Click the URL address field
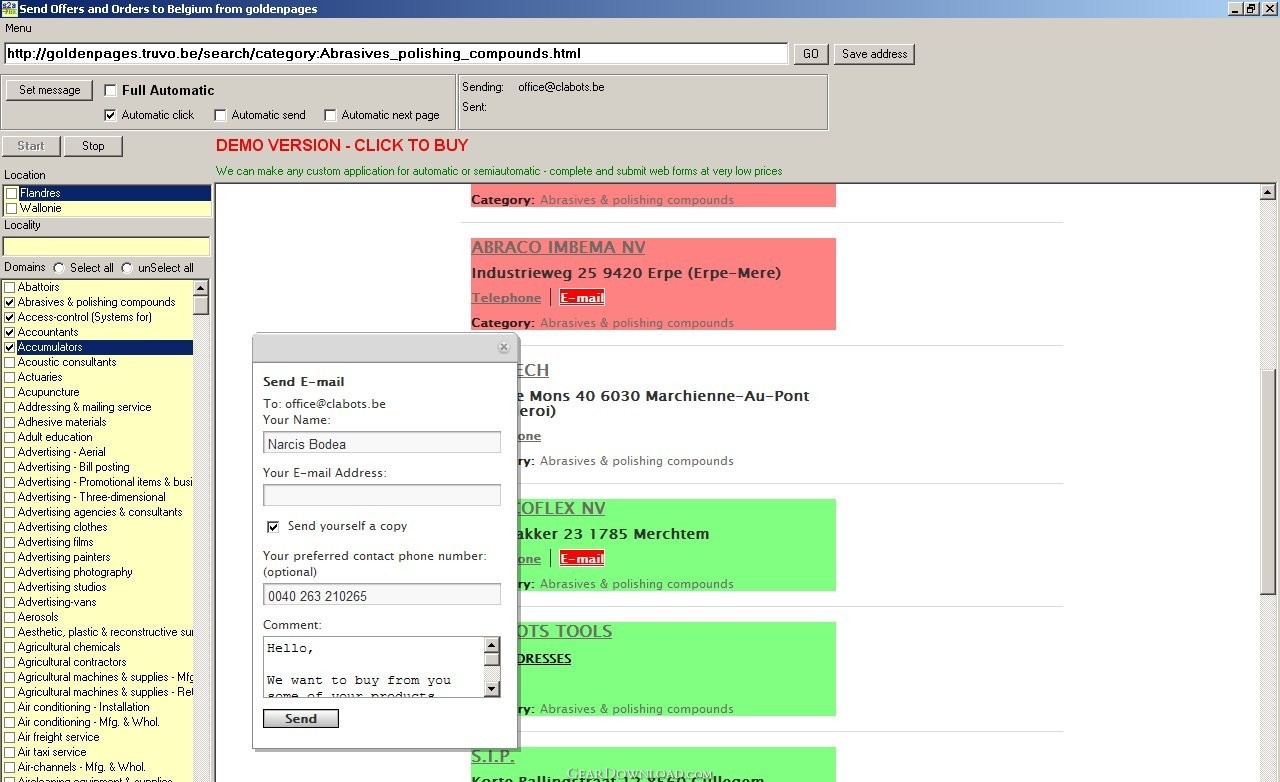Viewport: 1280px width, 782px height. (396, 54)
